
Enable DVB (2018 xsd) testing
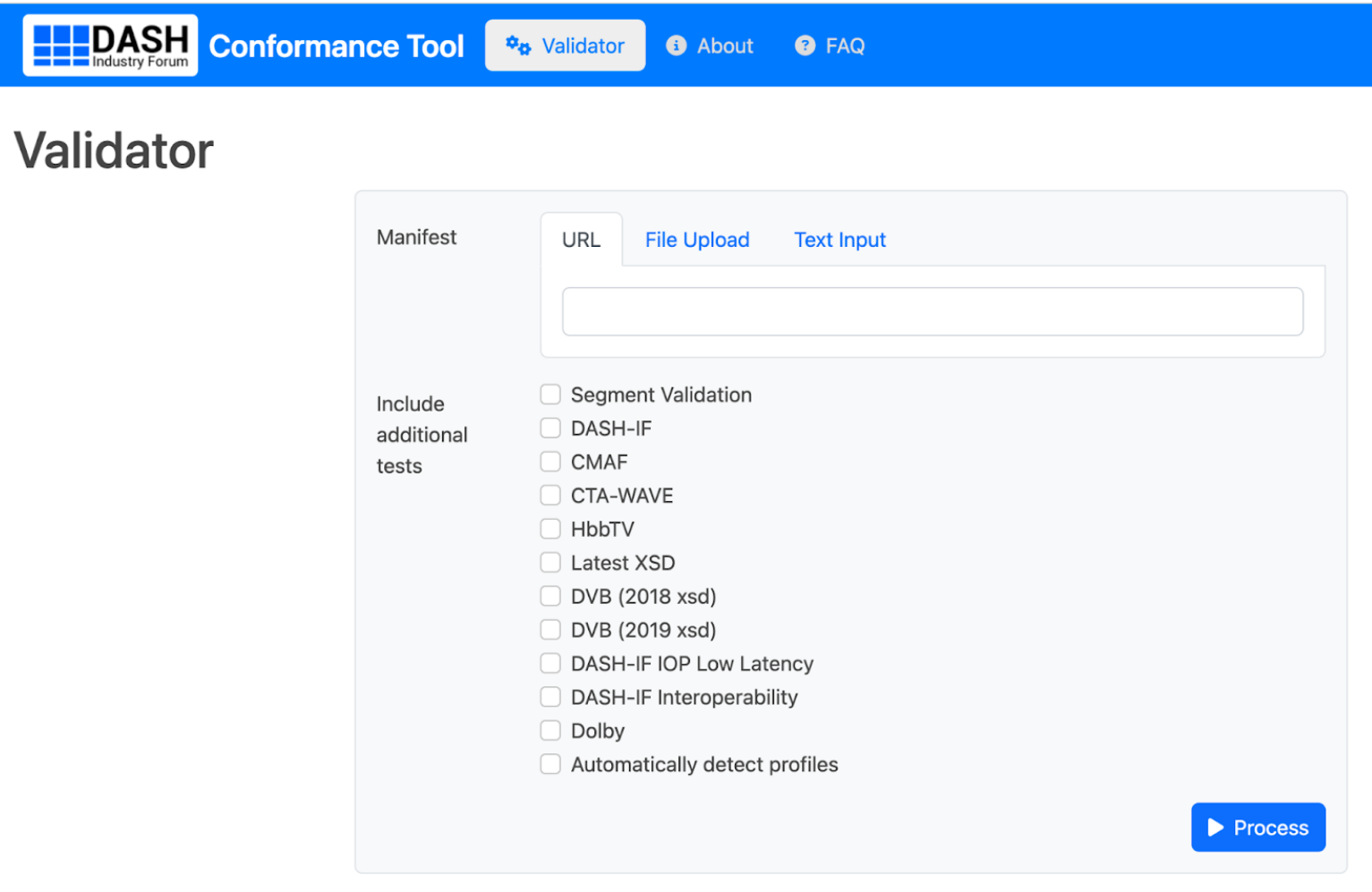pos(550,595)
